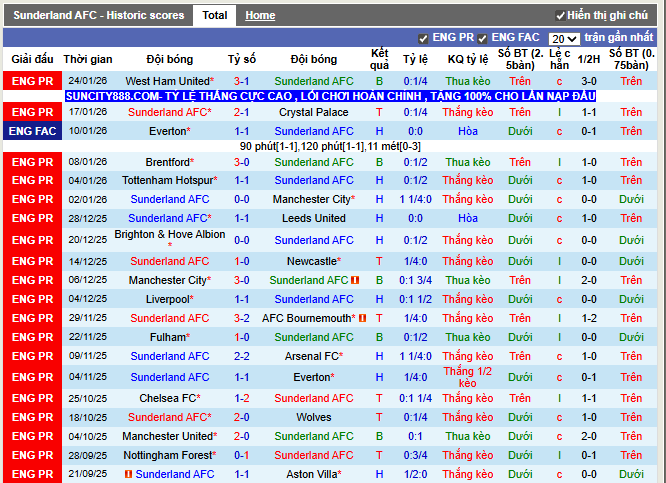
Task: Open Newcastle team link
Action: pyautogui.click(x=313, y=261)
